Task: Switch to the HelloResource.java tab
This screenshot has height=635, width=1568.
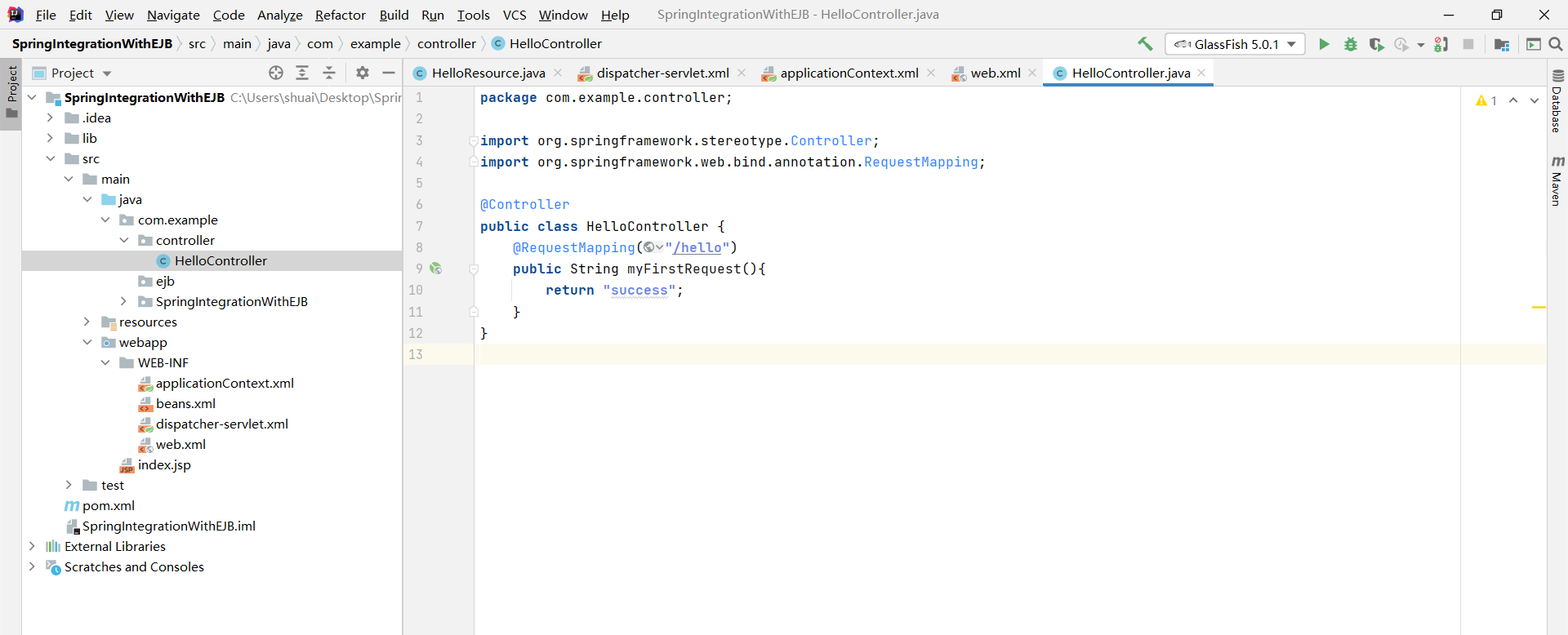Action: tap(488, 73)
